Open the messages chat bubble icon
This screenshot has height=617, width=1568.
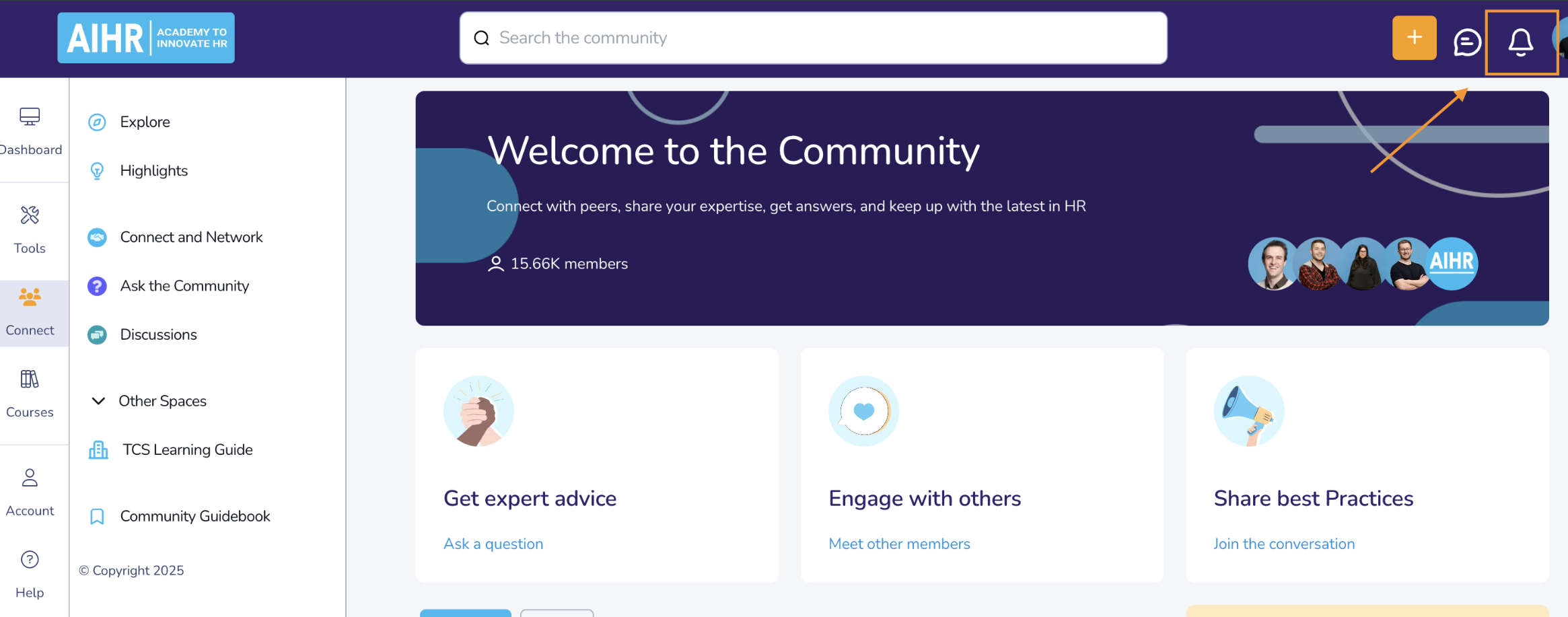tap(1466, 42)
